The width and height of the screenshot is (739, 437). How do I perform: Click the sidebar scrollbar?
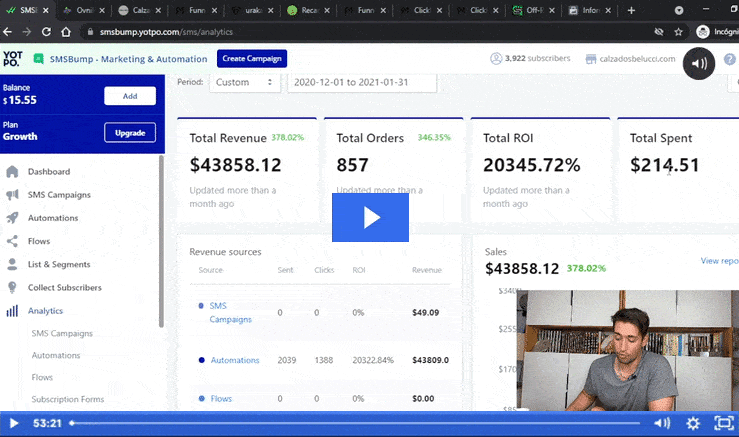coord(161,241)
